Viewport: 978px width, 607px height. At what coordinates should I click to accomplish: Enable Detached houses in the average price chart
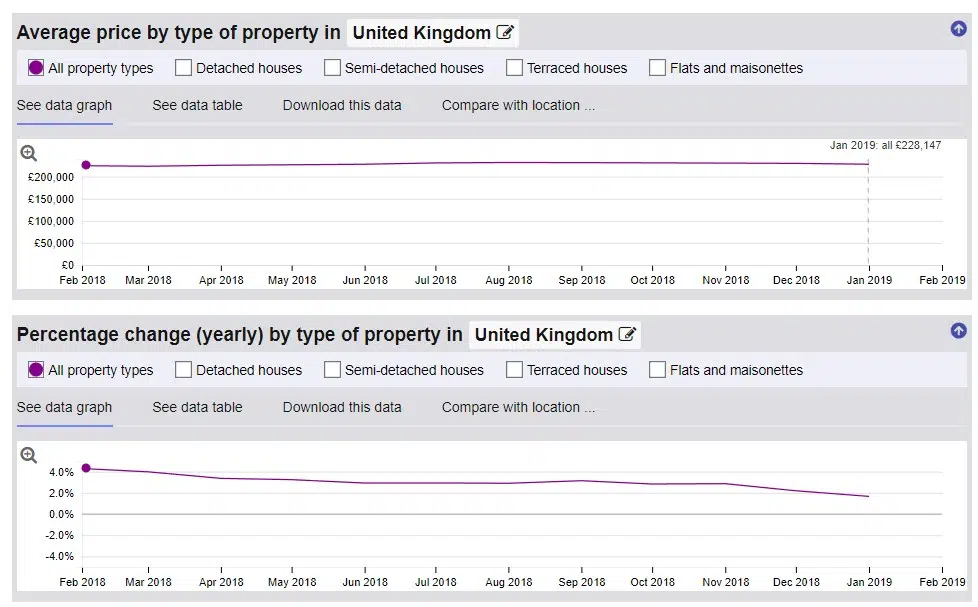click(183, 68)
